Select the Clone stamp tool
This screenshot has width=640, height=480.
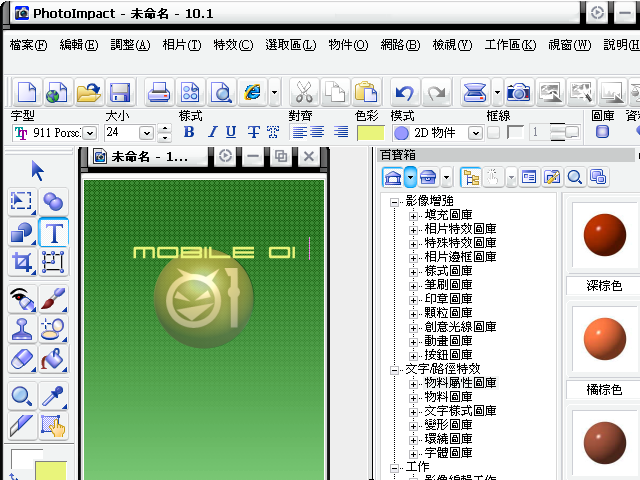point(22,329)
